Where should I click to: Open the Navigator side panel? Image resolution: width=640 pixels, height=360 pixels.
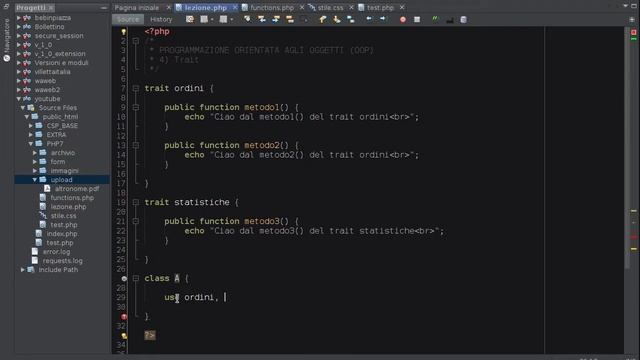pyautogui.click(x=7, y=40)
